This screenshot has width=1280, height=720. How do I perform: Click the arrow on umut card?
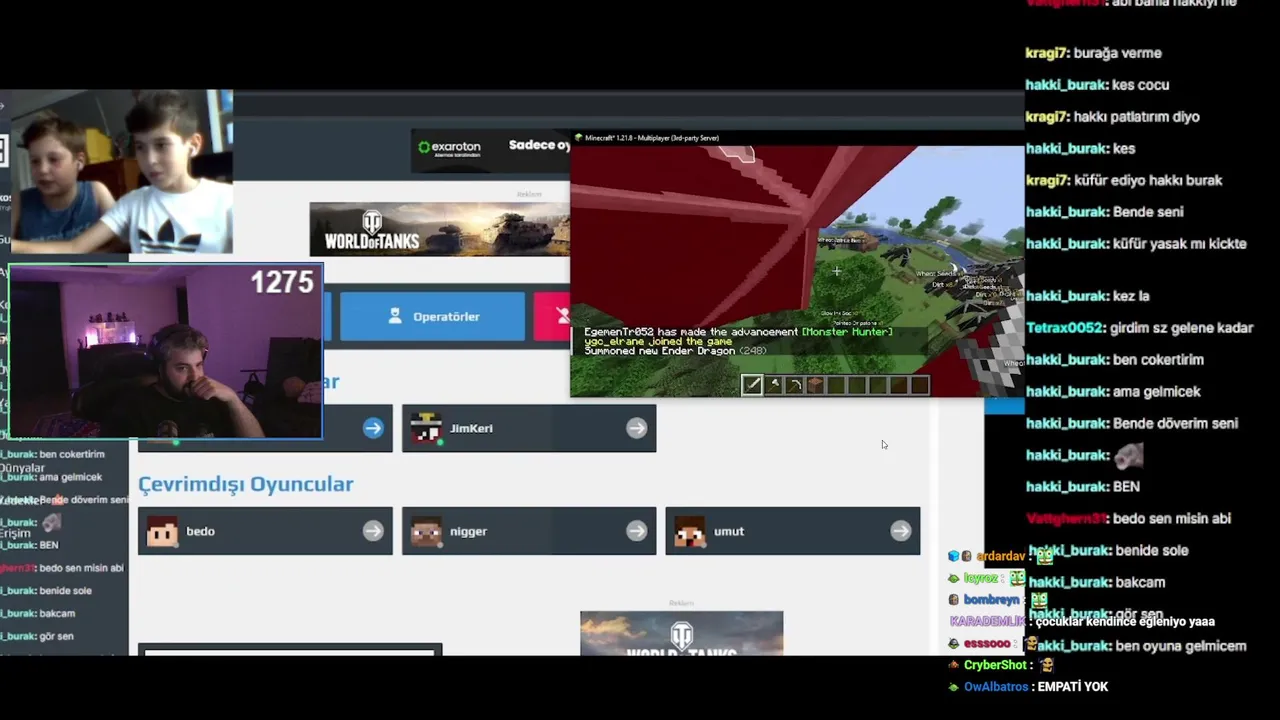pyautogui.click(x=900, y=531)
